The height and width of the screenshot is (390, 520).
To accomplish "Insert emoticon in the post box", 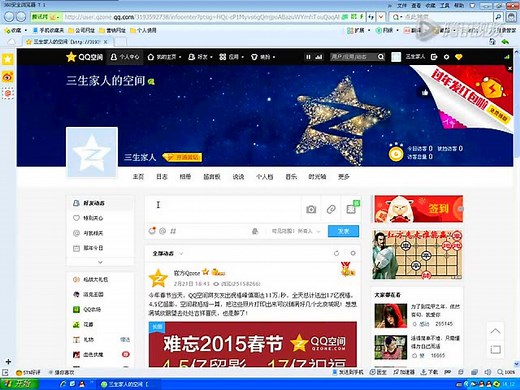I will pyautogui.click(x=152, y=230).
